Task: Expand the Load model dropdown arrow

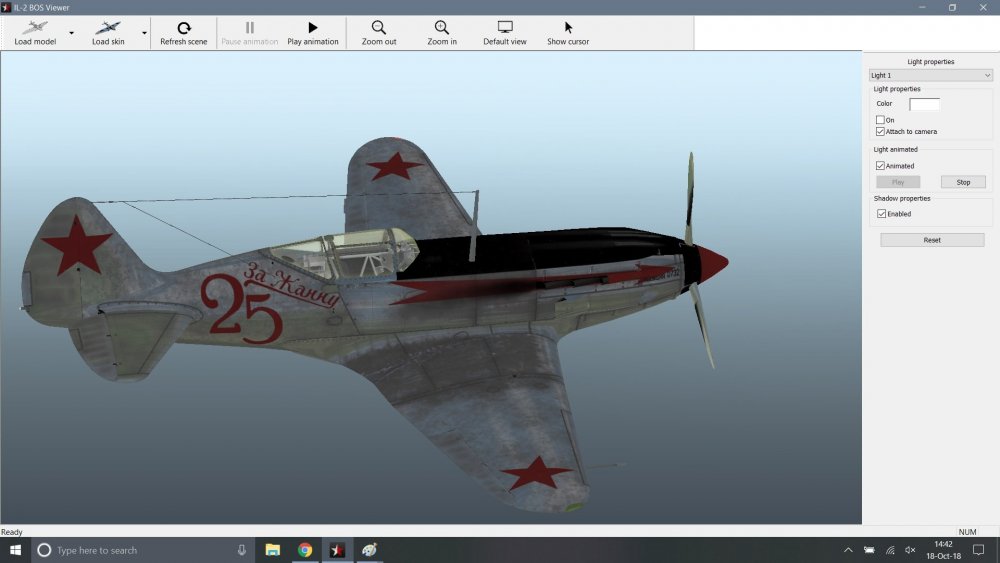Action: pyautogui.click(x=71, y=33)
